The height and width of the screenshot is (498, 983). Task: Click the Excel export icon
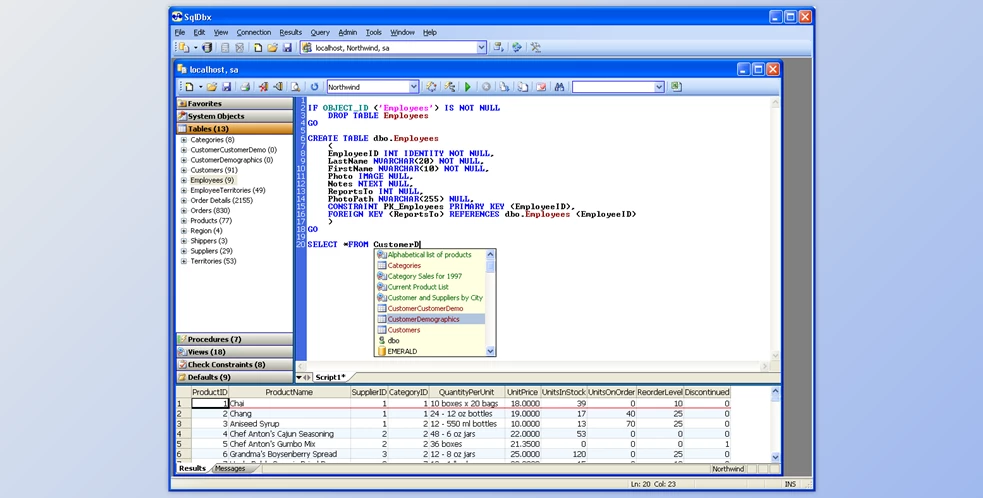676,87
